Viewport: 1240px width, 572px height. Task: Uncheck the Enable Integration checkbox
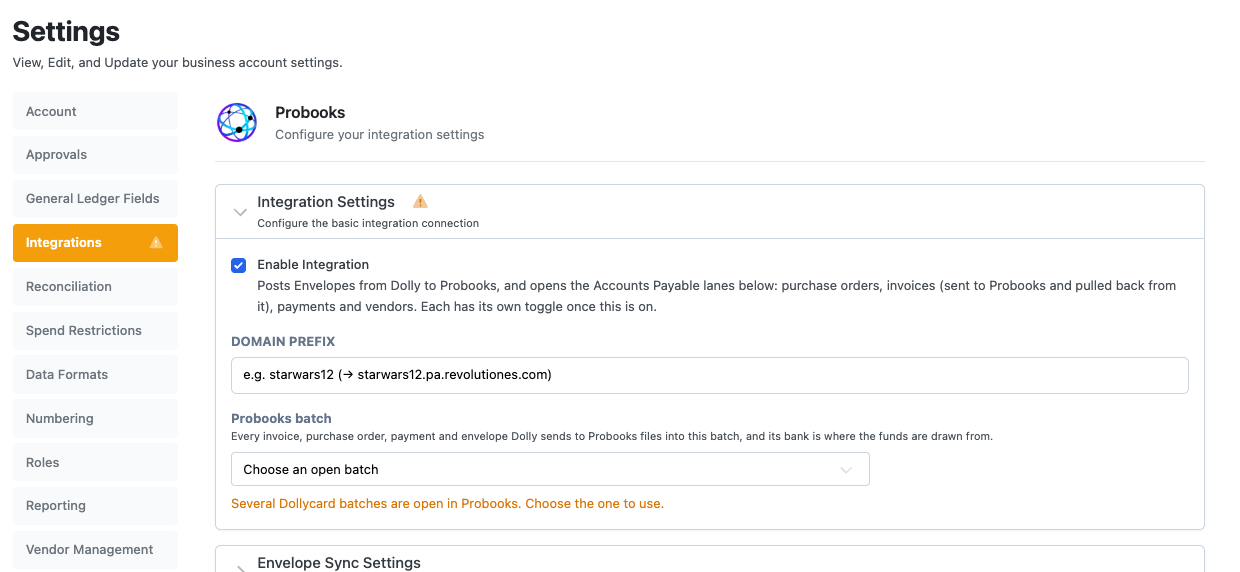click(238, 265)
